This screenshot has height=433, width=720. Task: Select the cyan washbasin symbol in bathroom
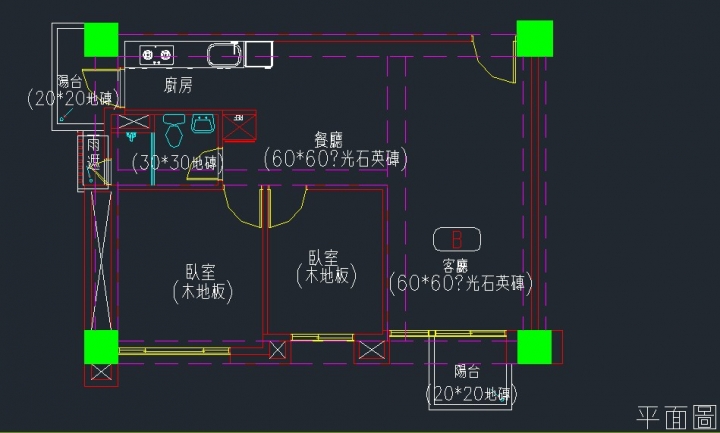click(203, 124)
